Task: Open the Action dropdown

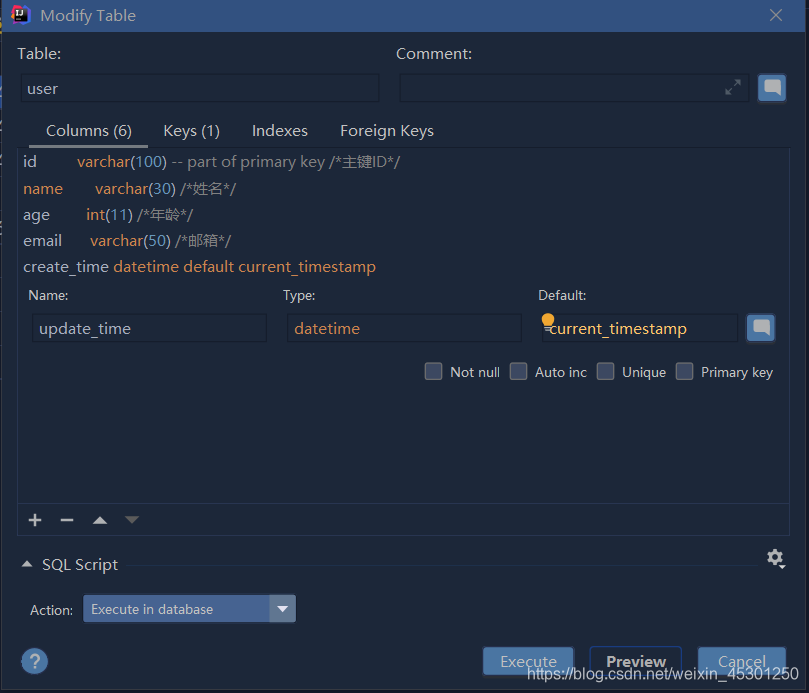Action: coord(281,608)
